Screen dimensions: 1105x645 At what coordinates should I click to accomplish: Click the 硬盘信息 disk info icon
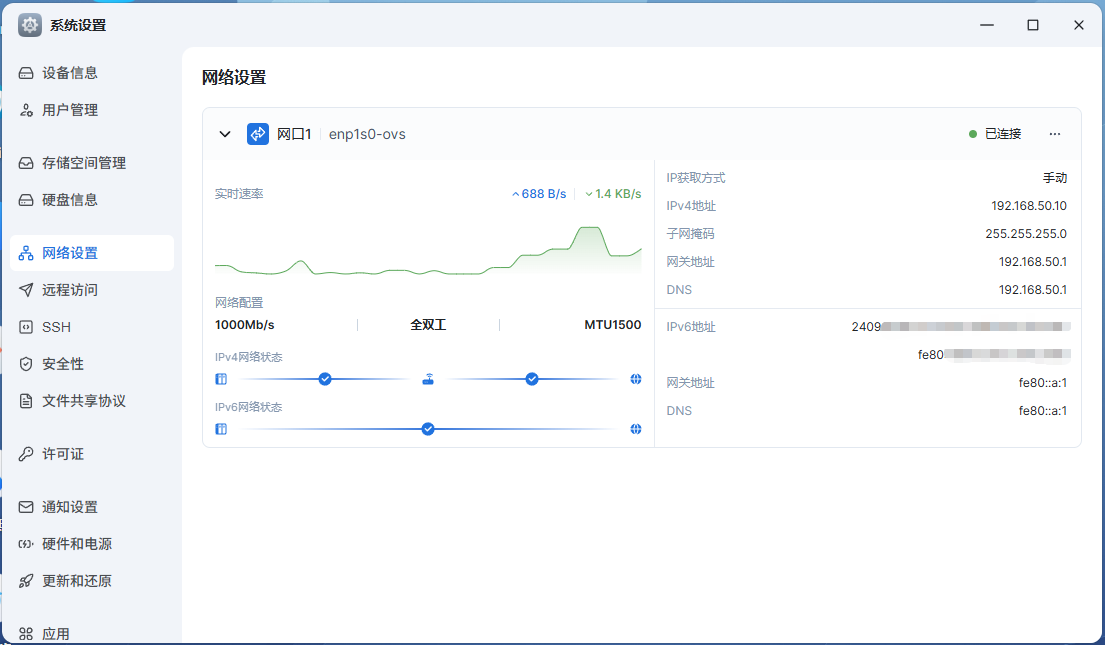(x=26, y=200)
